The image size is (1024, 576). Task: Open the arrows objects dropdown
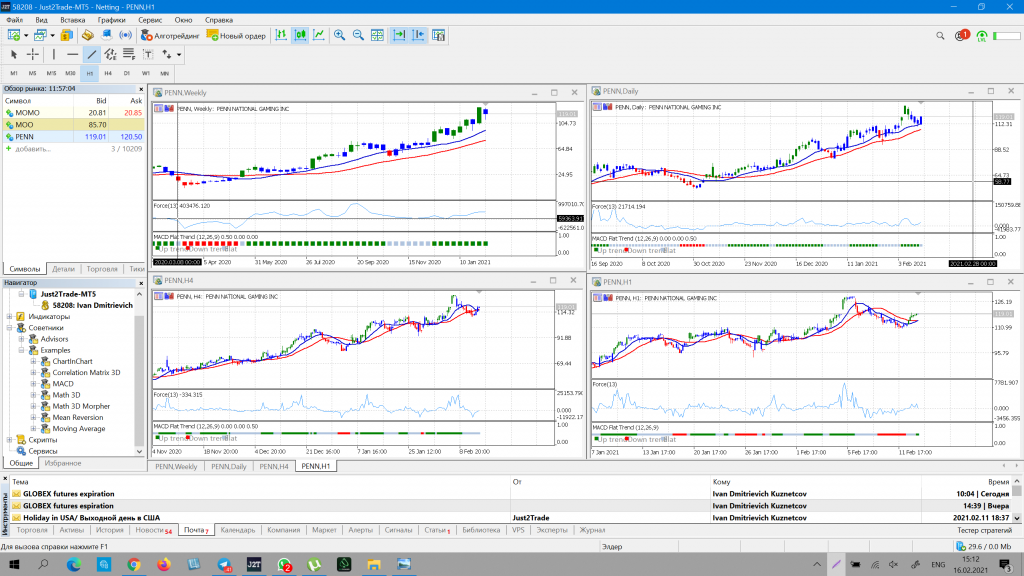pyautogui.click(x=178, y=55)
